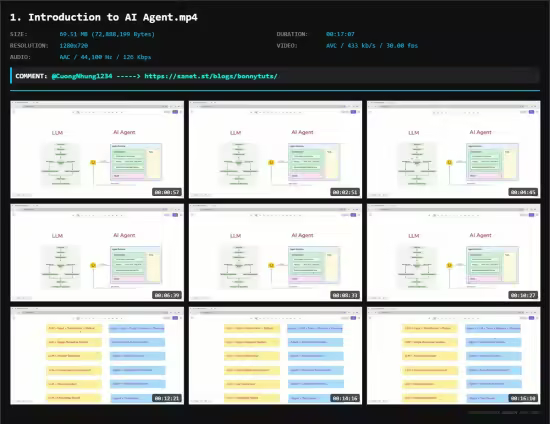Click the sanet.st blogs URL in comment
This screenshot has height=424, width=550.
pyautogui.click(x=211, y=76)
